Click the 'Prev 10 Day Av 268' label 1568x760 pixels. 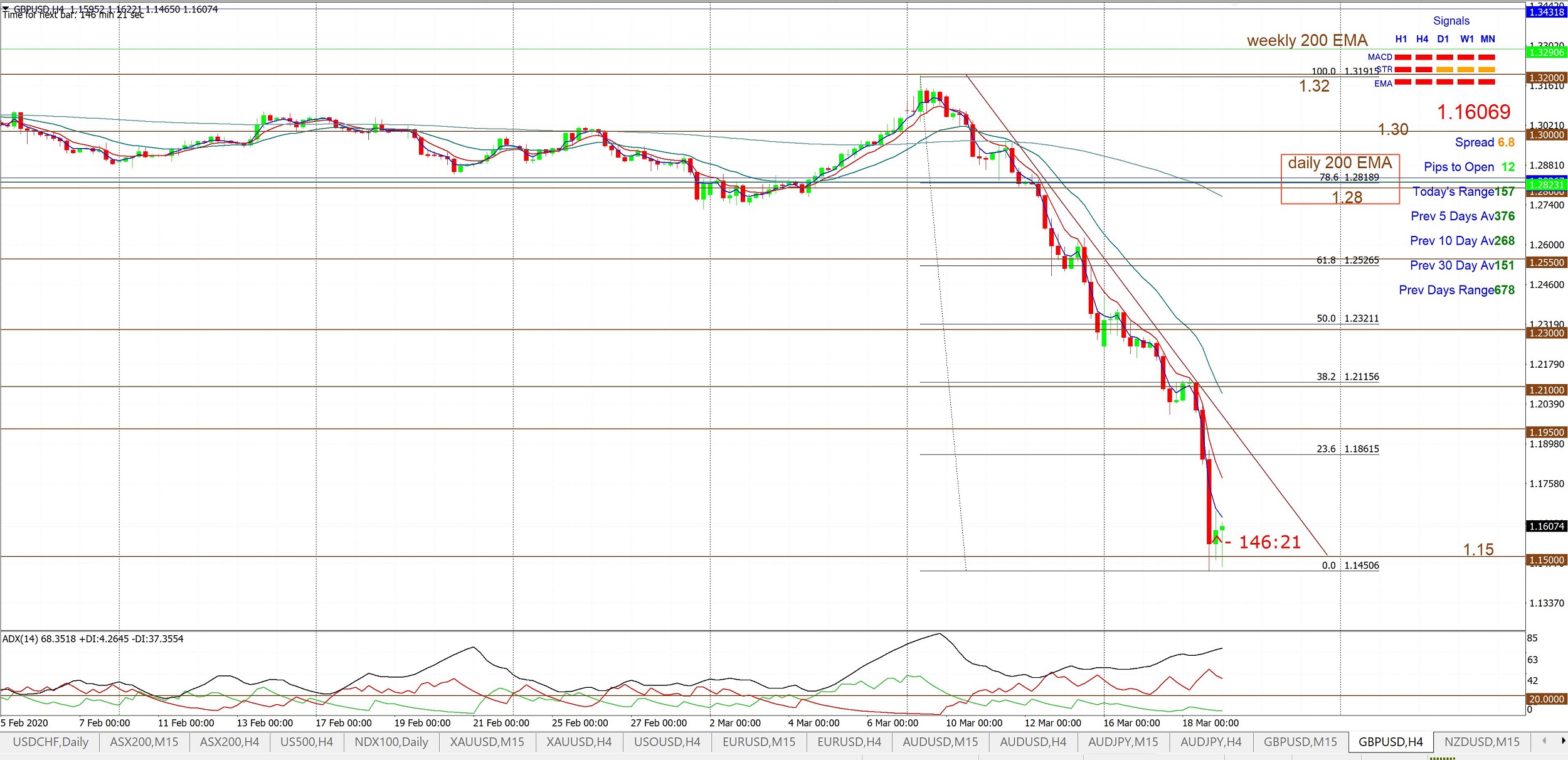click(x=1462, y=241)
